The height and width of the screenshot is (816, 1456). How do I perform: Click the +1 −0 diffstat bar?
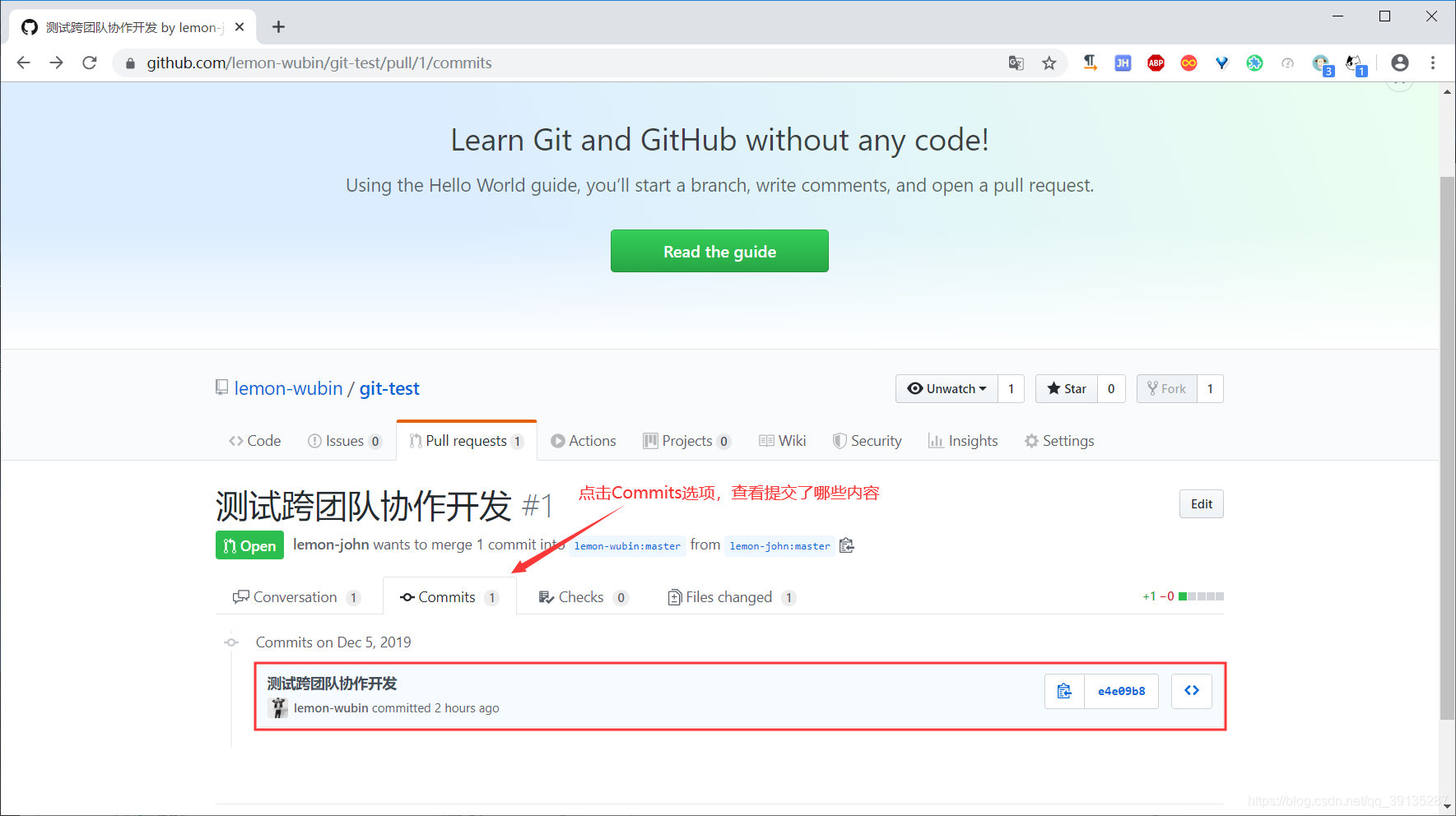1183,596
